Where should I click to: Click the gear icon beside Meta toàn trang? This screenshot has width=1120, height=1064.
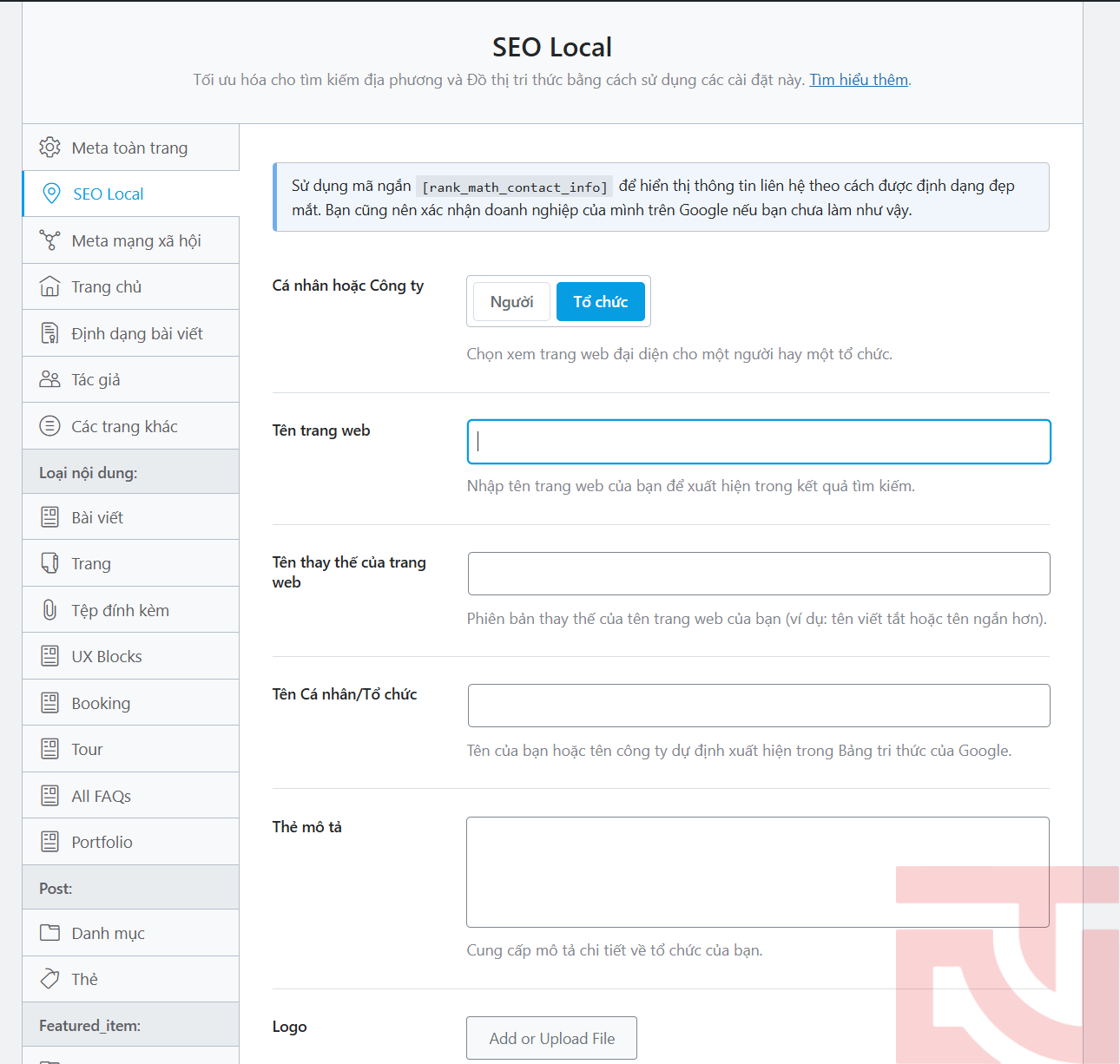click(x=50, y=148)
